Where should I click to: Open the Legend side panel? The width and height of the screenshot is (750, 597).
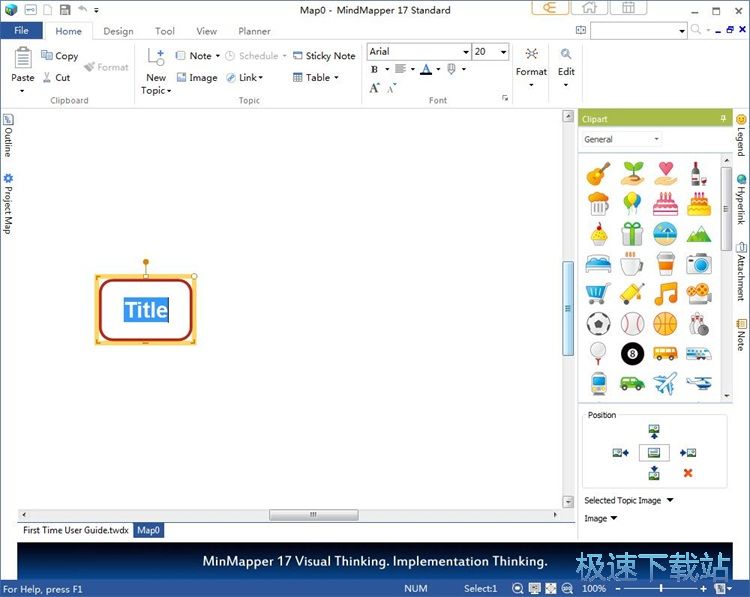pyautogui.click(x=740, y=135)
